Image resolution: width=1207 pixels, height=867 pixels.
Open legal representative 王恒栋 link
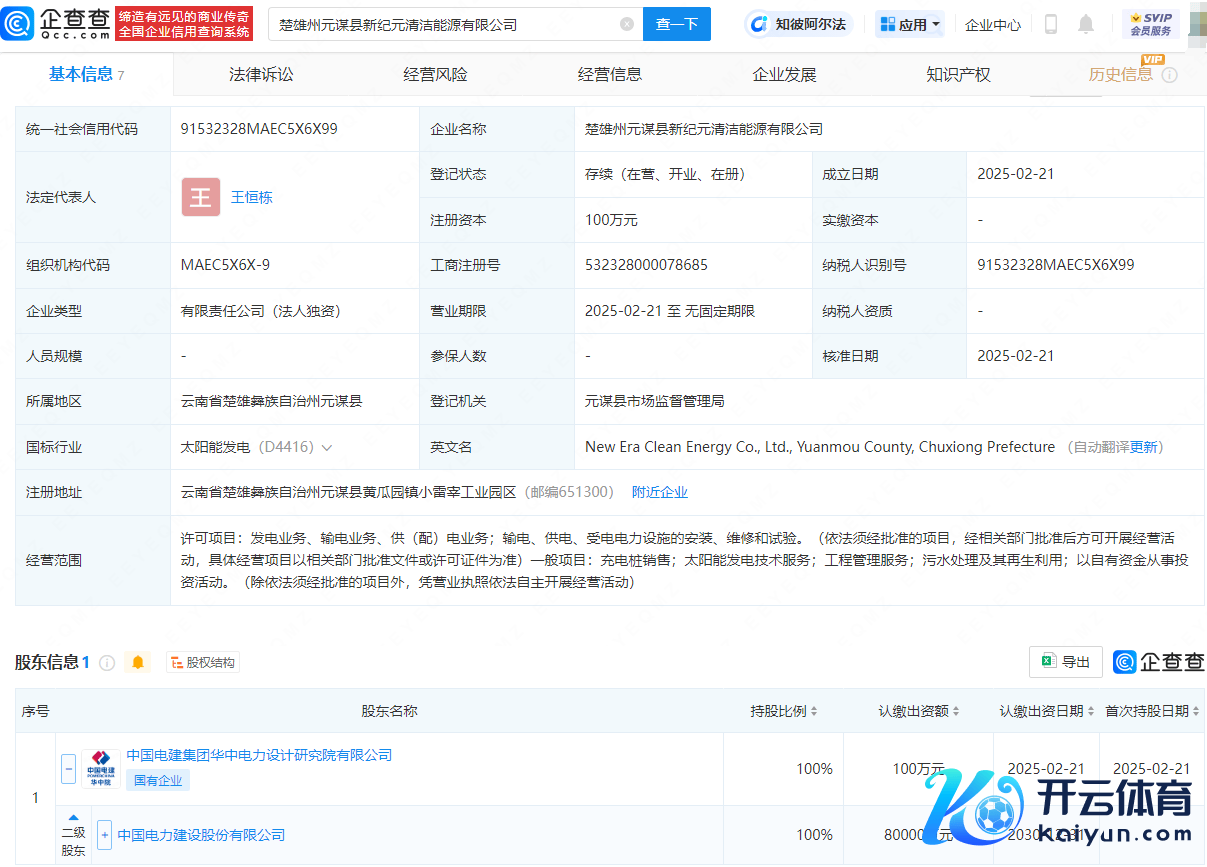point(251,197)
